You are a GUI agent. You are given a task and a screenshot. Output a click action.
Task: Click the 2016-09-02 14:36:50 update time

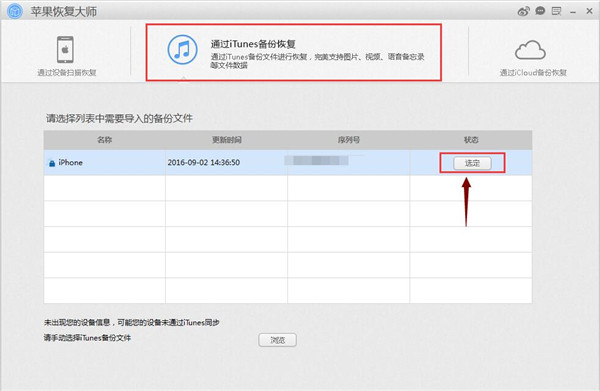click(204, 162)
